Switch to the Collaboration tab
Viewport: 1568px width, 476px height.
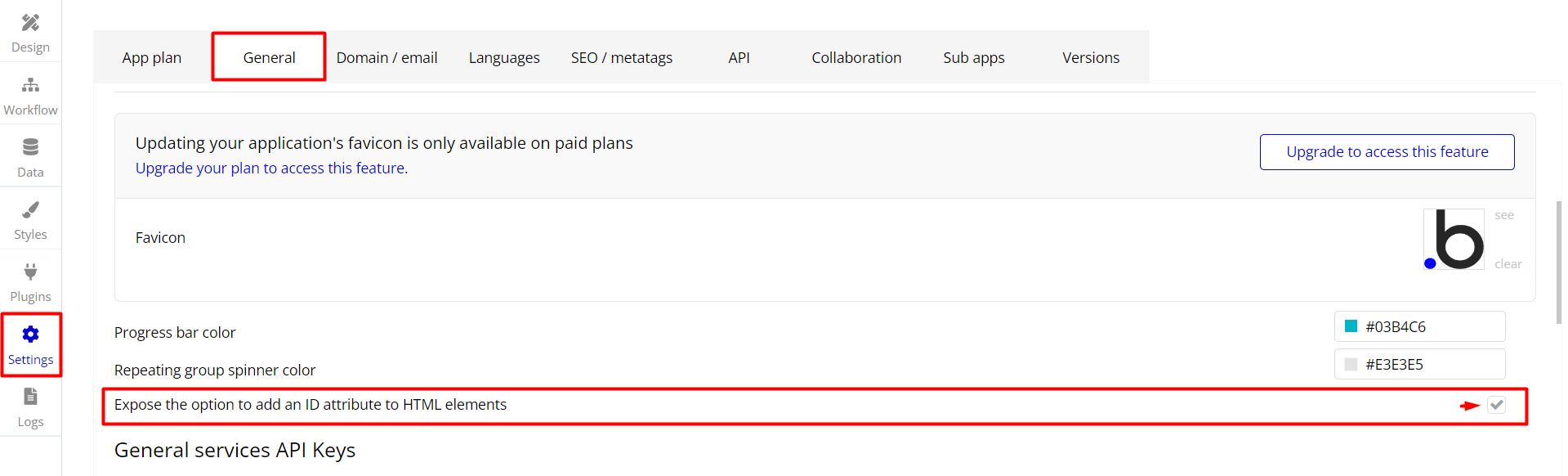click(x=856, y=58)
